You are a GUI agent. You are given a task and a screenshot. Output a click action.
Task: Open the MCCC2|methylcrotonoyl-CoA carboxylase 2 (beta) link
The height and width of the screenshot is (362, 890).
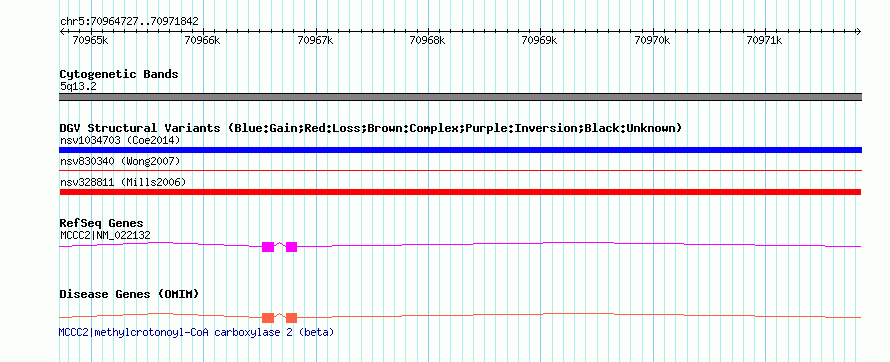[x=196, y=332]
